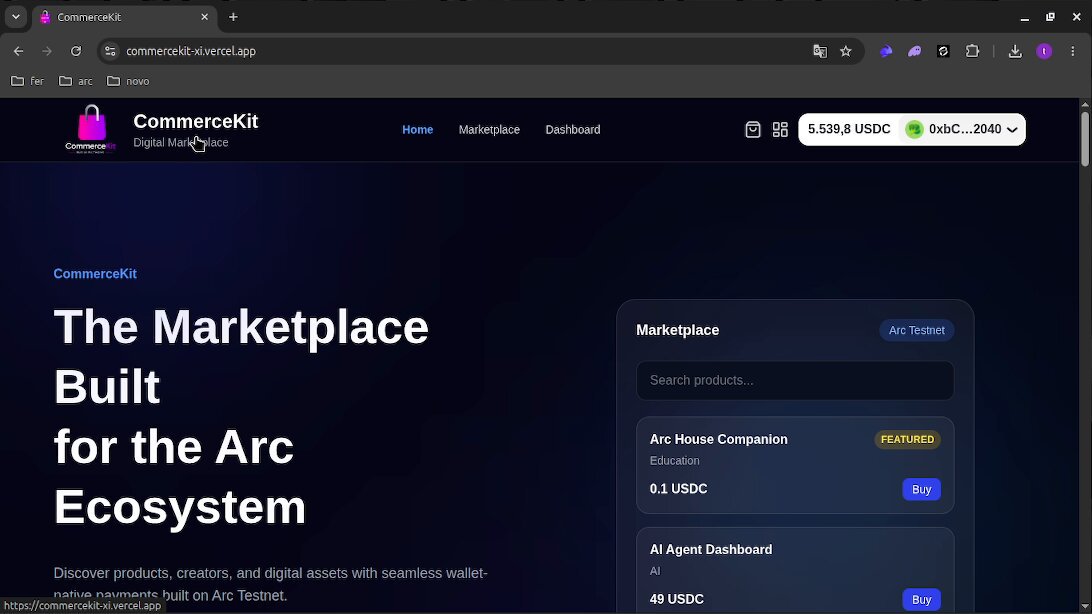Open the 'fer' bookmarks folder

[28, 81]
